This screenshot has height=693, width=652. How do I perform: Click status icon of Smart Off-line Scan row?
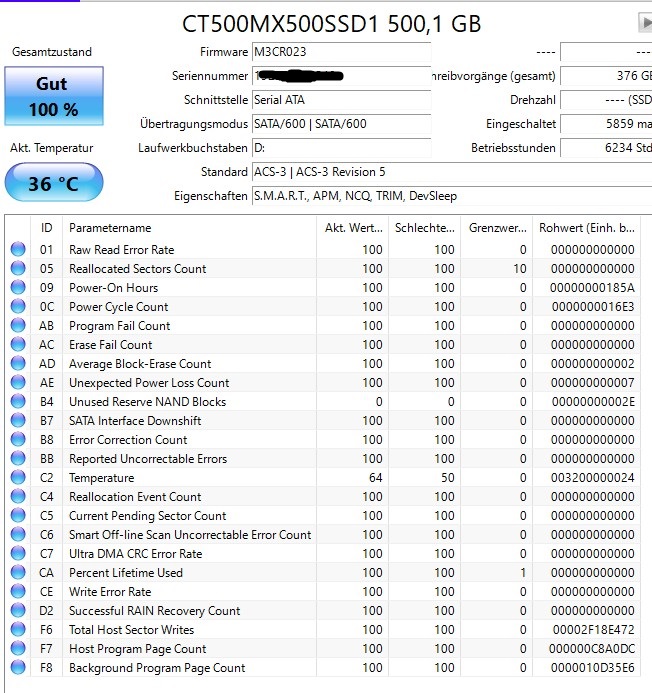18,534
